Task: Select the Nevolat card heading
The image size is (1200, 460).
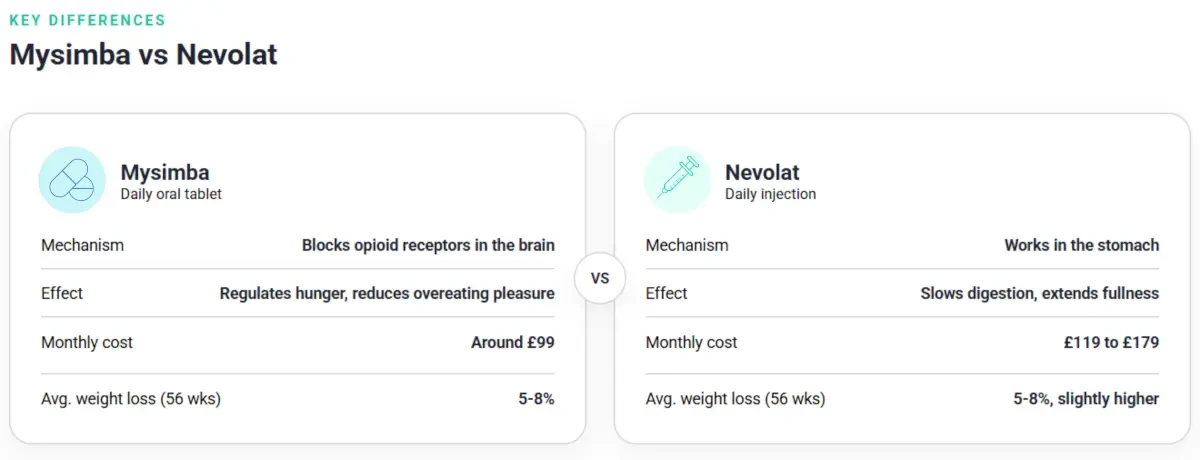Action: coord(762,172)
